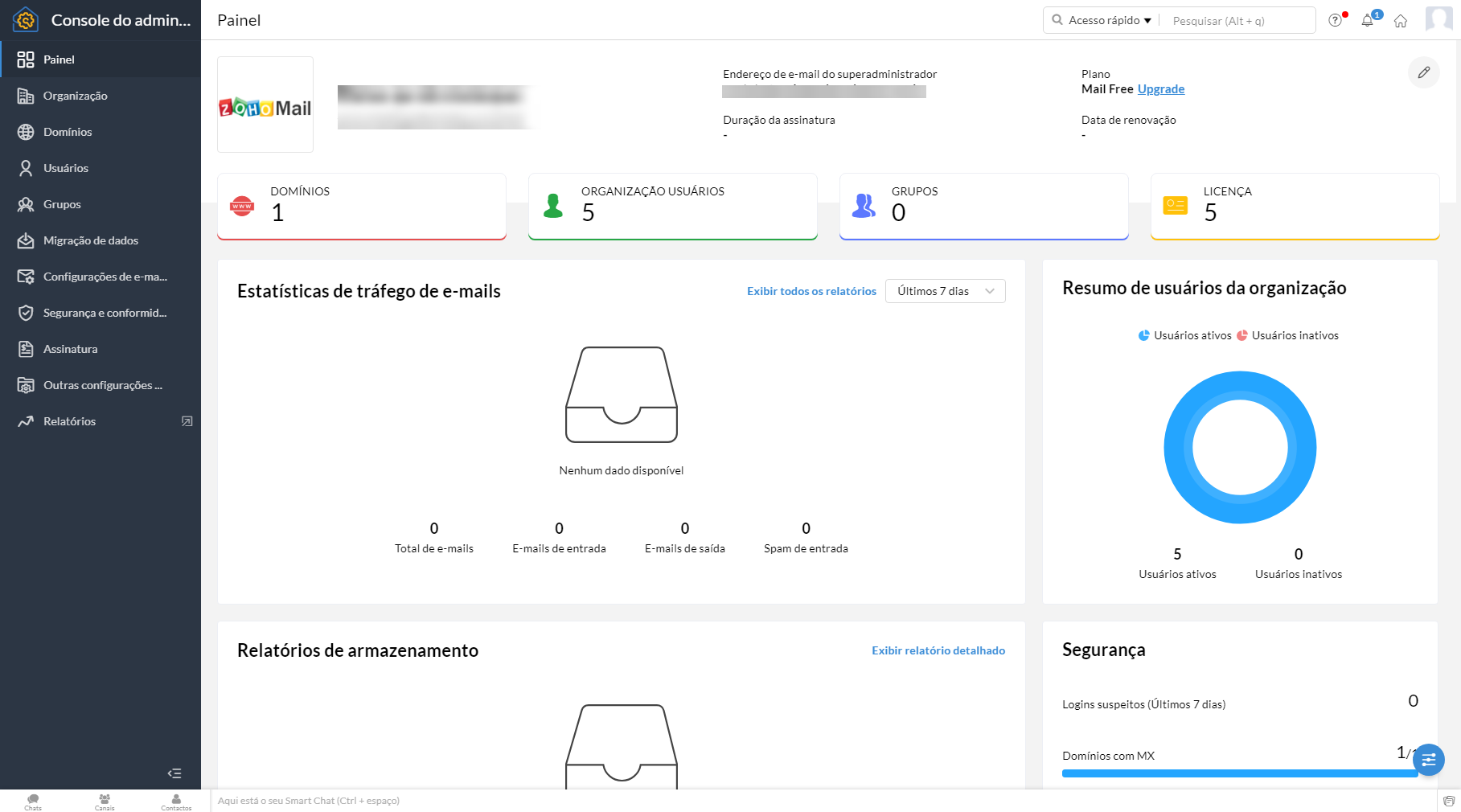Collapse the sidebar using the bottom arrow icon
The height and width of the screenshot is (812, 1461).
tap(174, 773)
